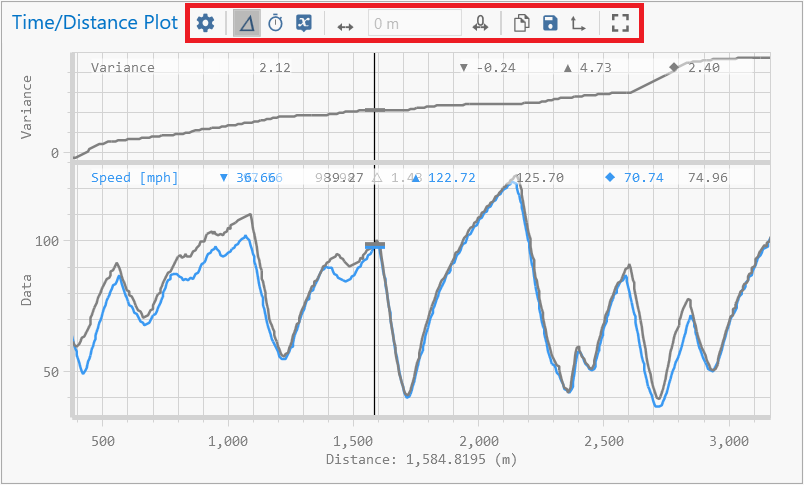Click the blue diamond average value 70.74

click(642, 178)
